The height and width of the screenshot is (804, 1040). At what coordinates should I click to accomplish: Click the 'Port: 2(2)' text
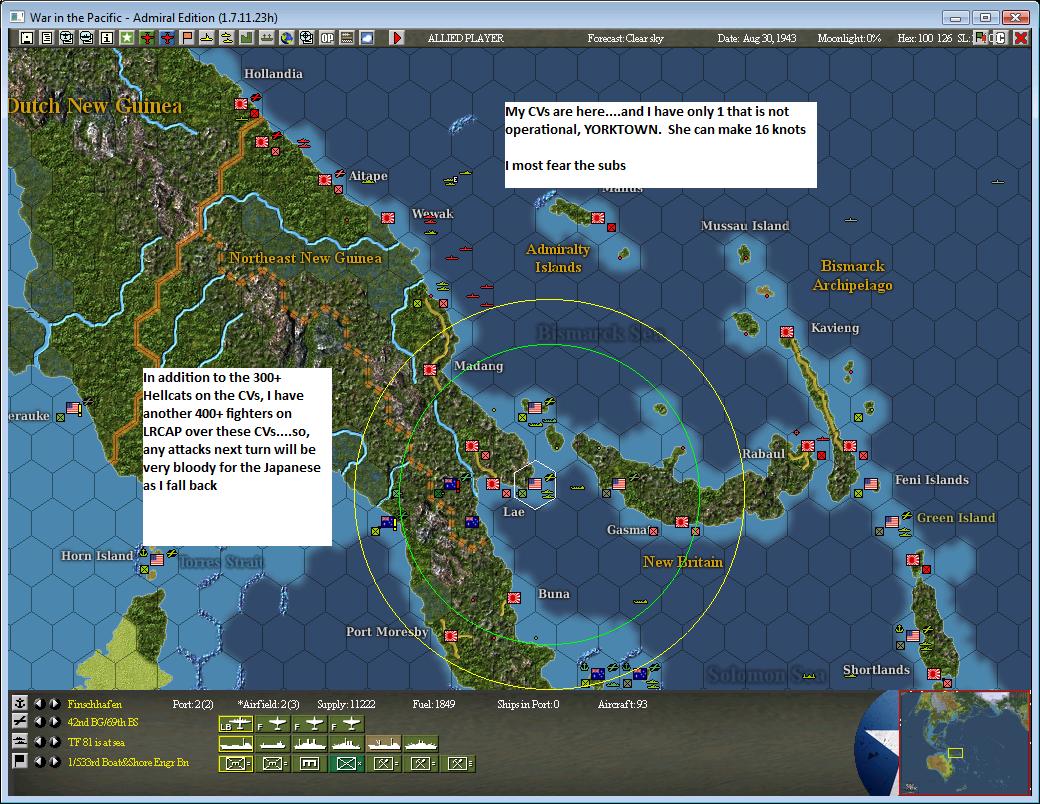coord(193,704)
